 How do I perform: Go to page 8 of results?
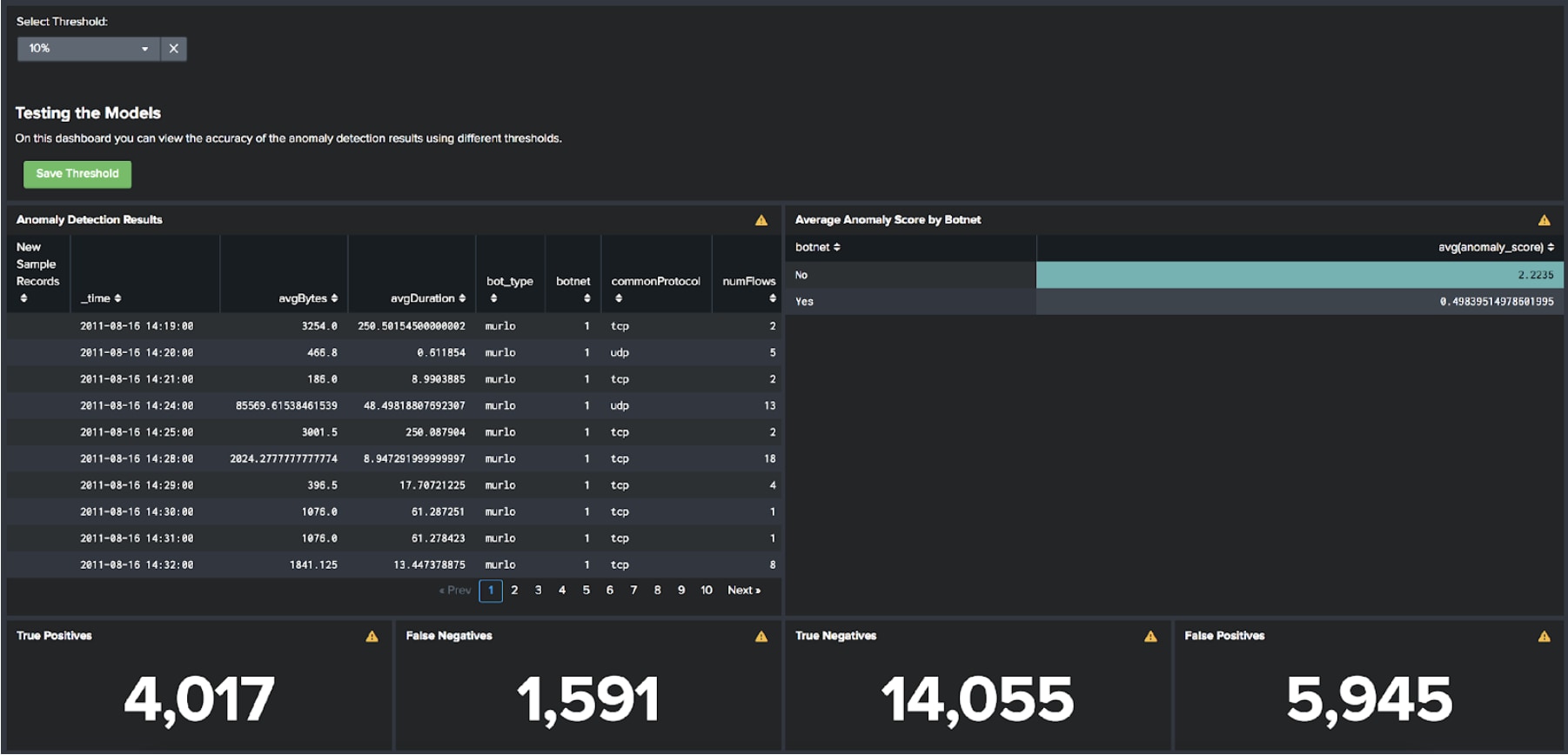tap(657, 591)
